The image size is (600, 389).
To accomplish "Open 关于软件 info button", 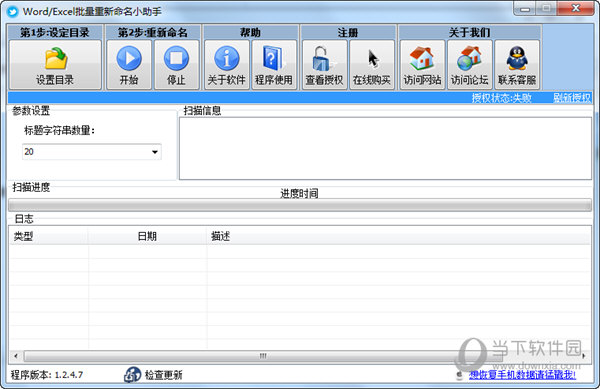I will [x=227, y=65].
